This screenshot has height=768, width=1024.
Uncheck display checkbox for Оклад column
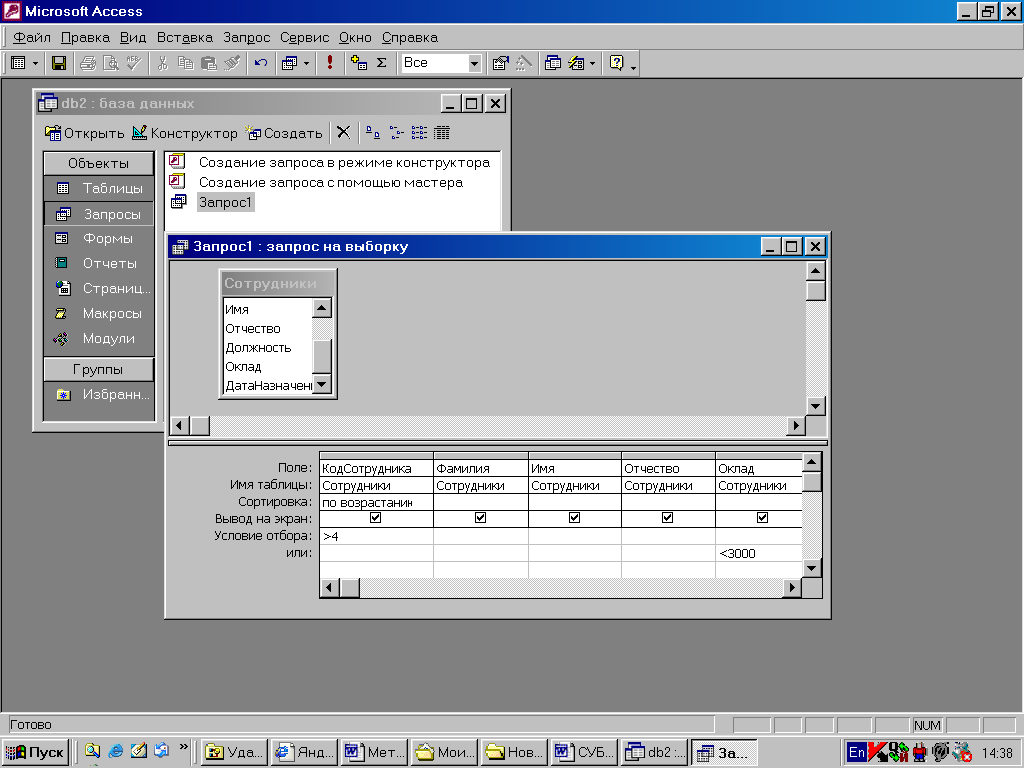(762, 518)
